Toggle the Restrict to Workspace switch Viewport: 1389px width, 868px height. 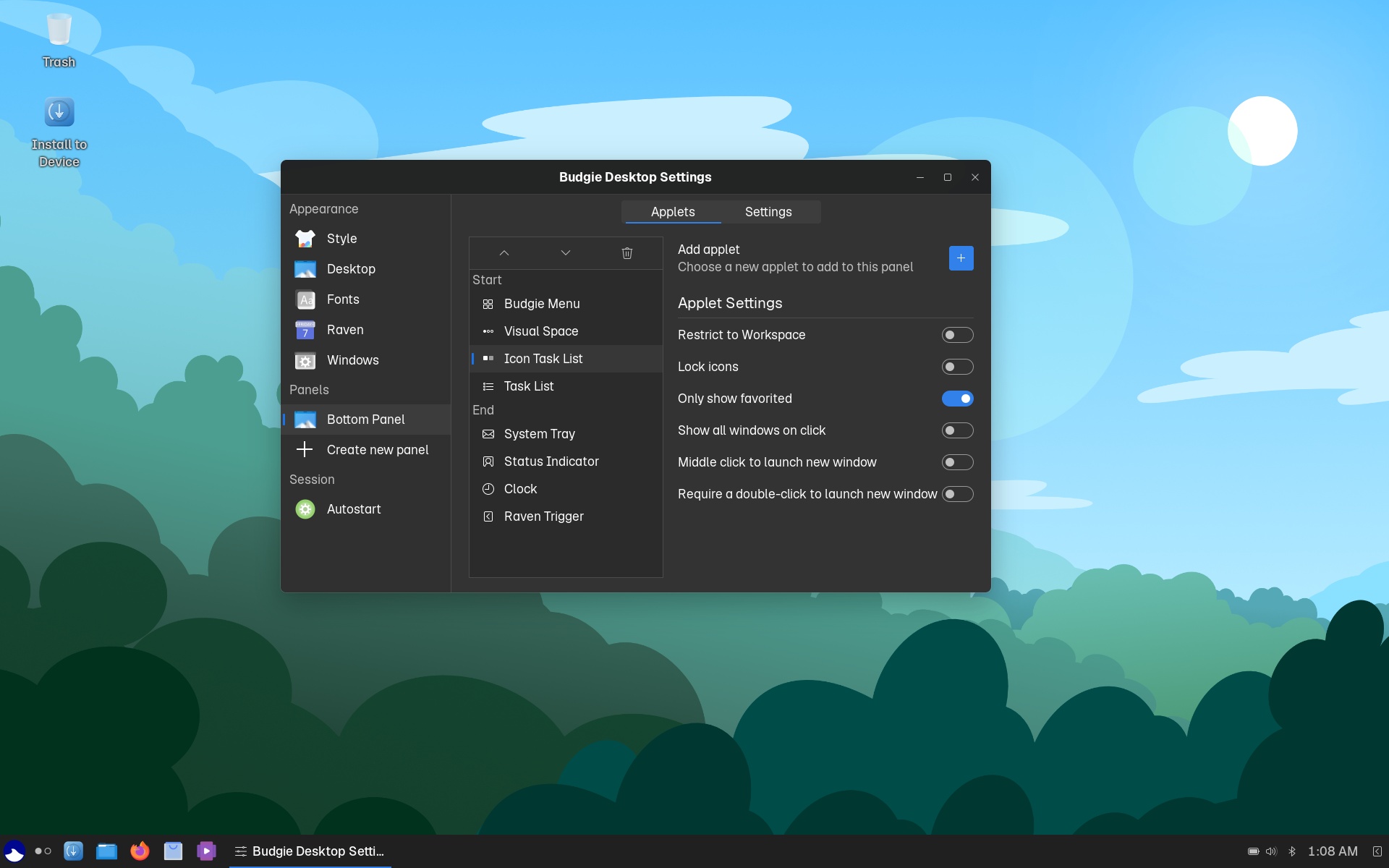(957, 335)
